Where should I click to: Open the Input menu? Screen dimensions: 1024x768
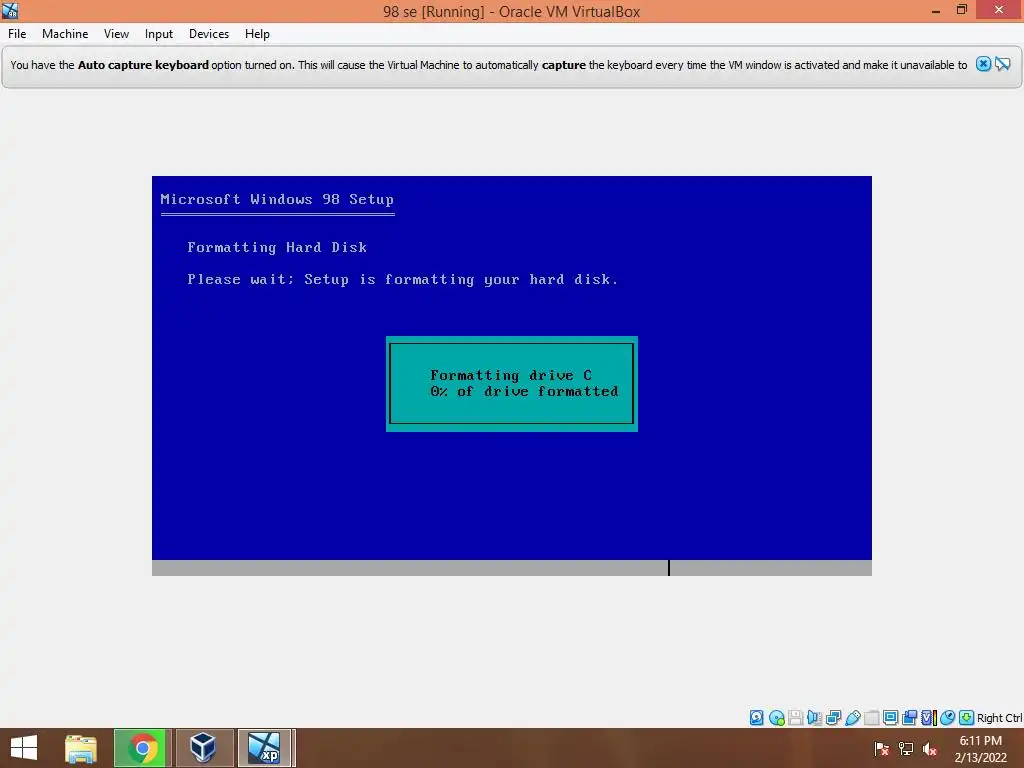[159, 34]
